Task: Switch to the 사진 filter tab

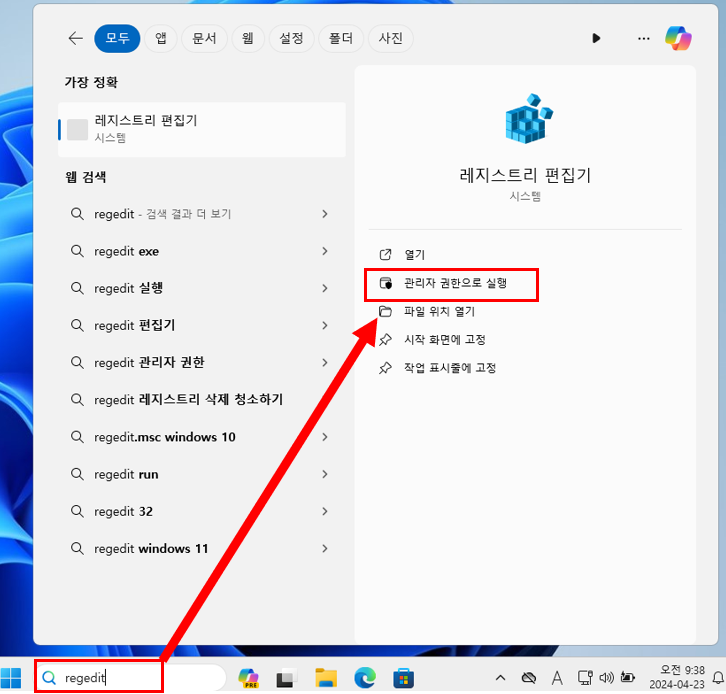Action: coord(390,38)
